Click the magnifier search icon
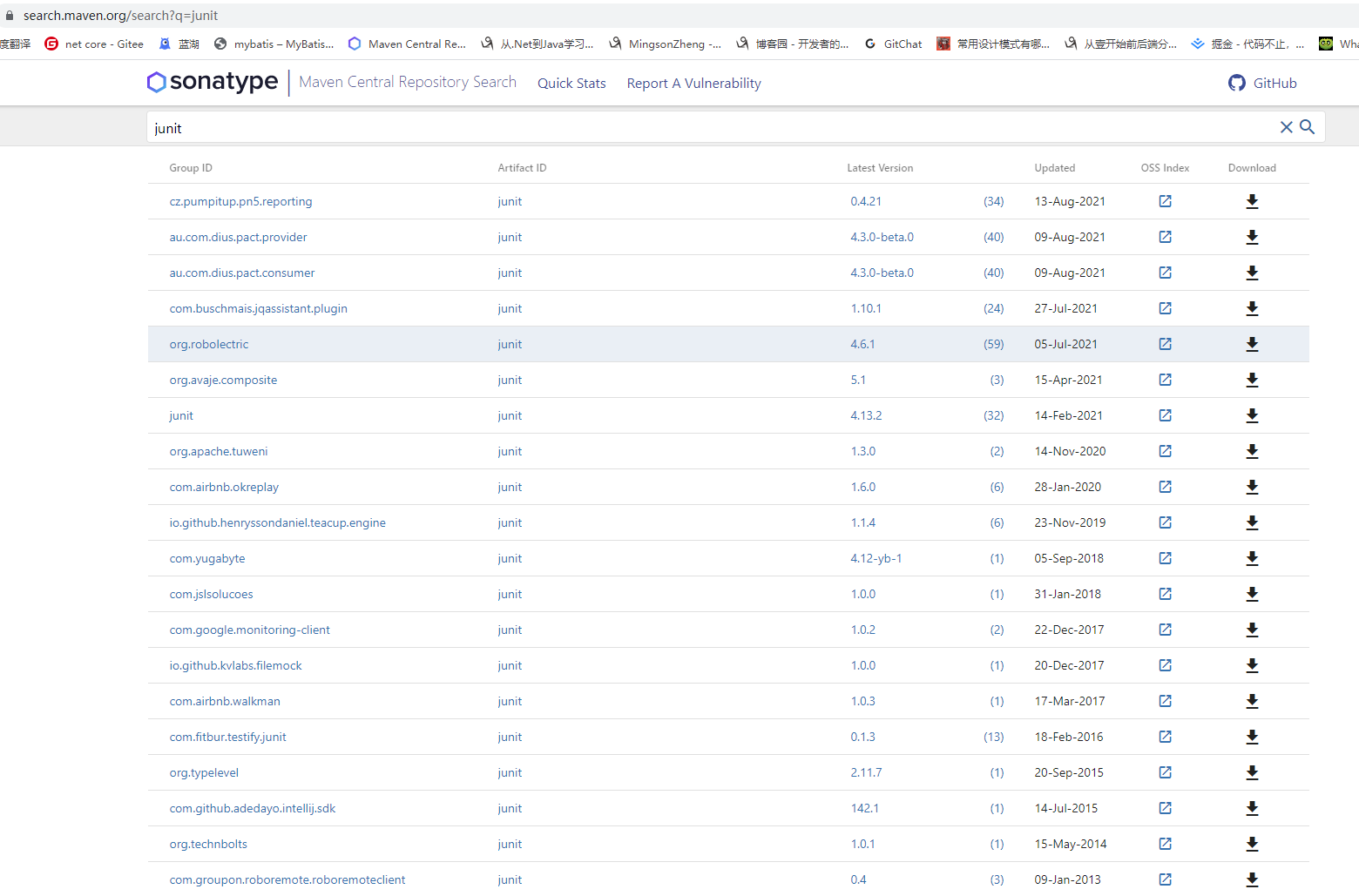The height and width of the screenshot is (896, 1359). pos(1307,127)
